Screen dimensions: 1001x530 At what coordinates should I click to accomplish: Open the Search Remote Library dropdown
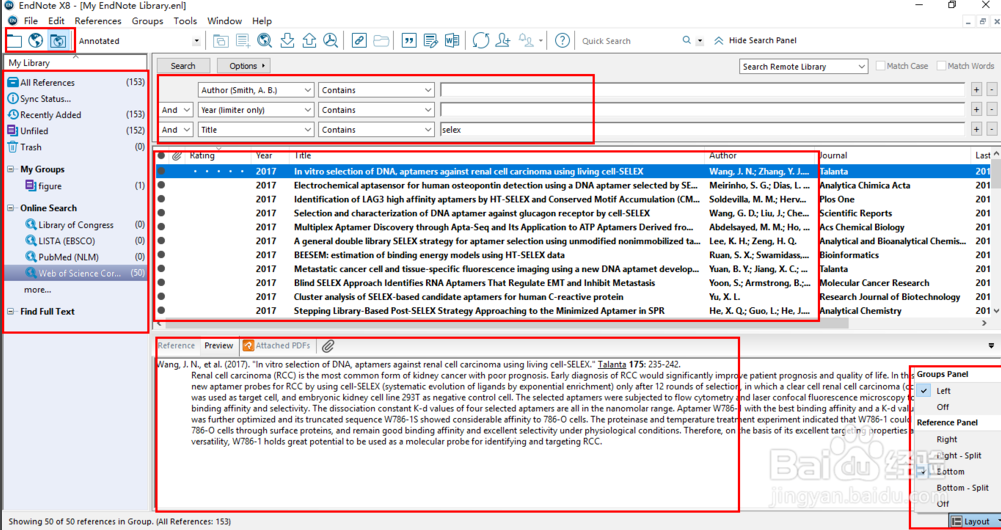coord(804,66)
